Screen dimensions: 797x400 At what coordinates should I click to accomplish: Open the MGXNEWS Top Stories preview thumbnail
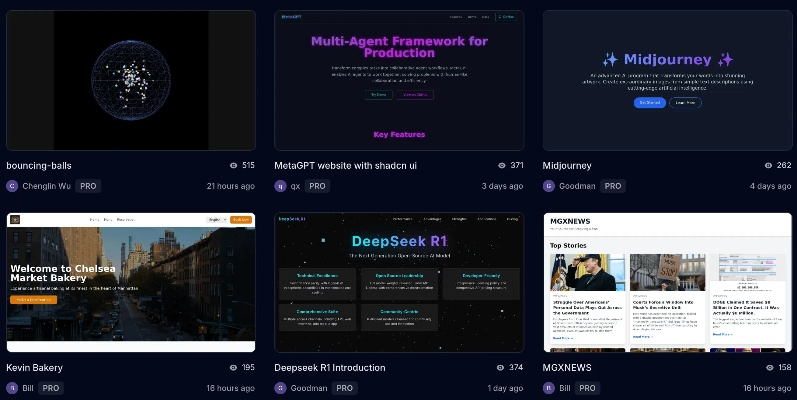coord(667,282)
